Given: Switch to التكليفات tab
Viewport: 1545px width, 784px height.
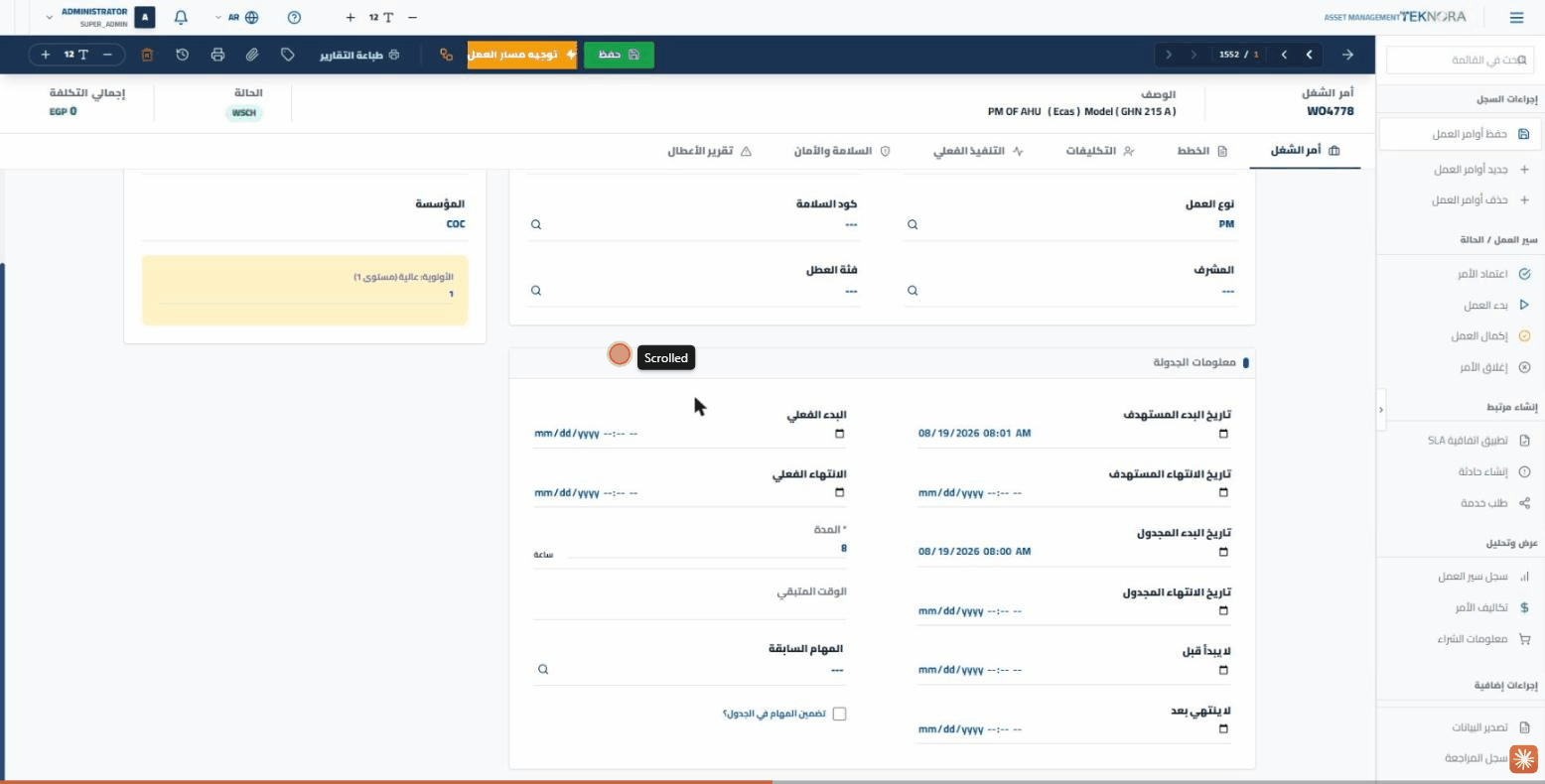Looking at the screenshot, I should point(1100,151).
